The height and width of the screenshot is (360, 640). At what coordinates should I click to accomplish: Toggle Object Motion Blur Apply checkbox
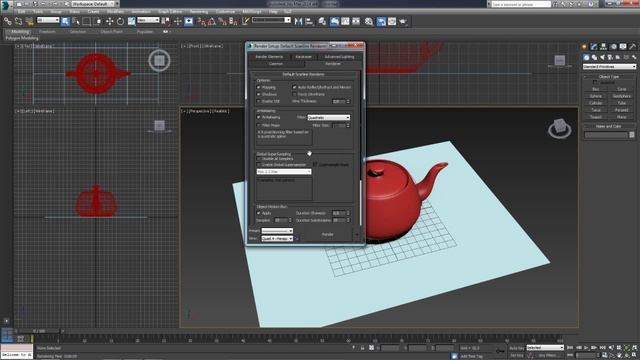point(258,213)
